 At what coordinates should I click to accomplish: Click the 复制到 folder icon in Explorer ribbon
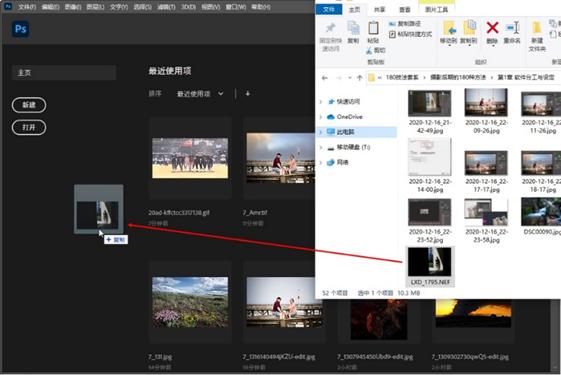(x=469, y=28)
